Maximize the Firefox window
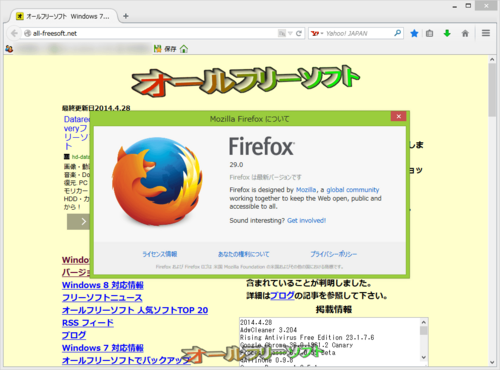The width and height of the screenshot is (500, 370). [468, 6]
